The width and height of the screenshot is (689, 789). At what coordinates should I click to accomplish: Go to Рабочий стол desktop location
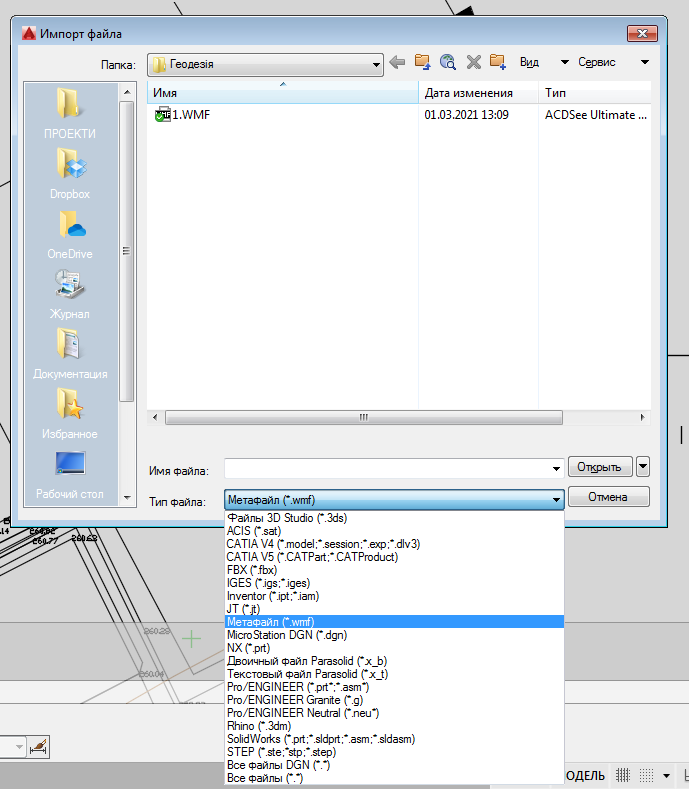(x=70, y=473)
